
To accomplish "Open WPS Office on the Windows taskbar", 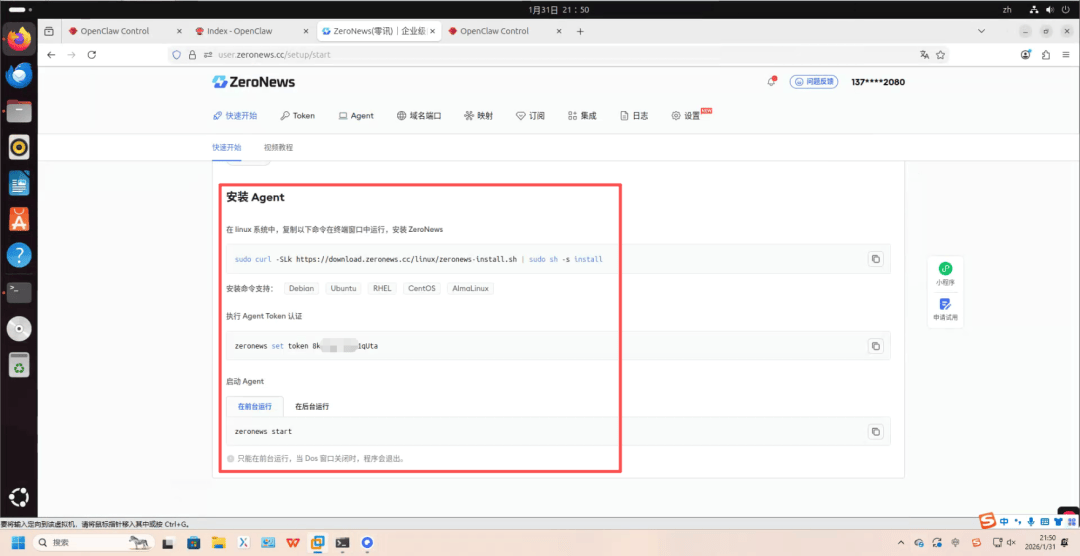I will pos(293,542).
